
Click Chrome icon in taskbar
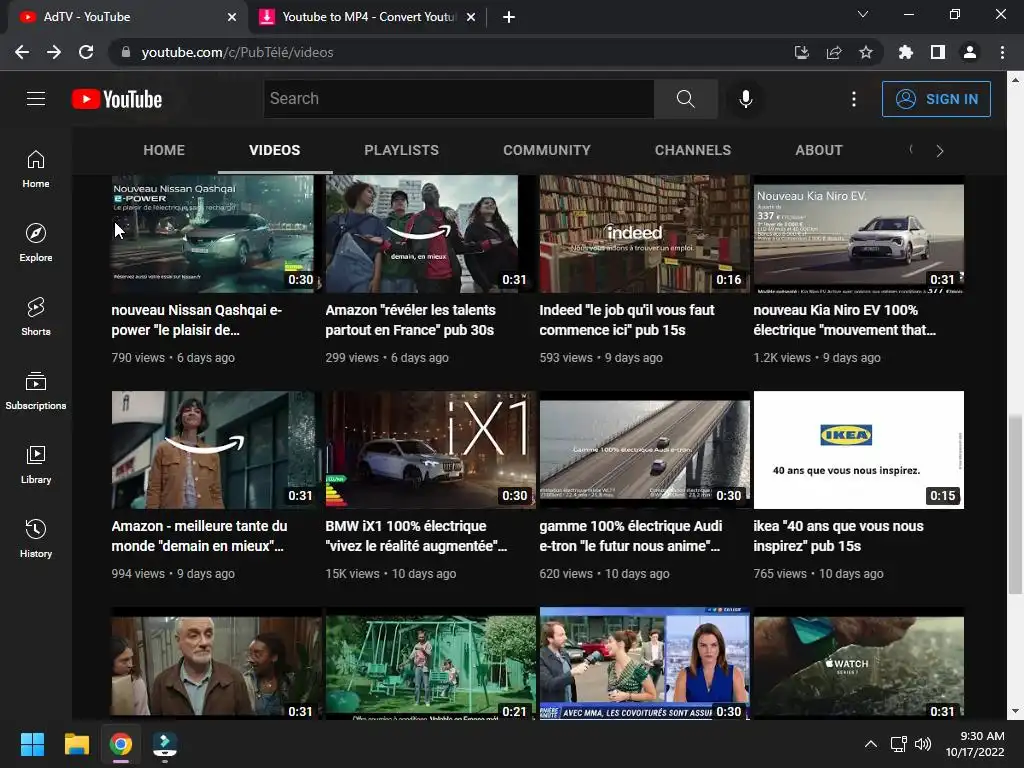[x=121, y=744]
